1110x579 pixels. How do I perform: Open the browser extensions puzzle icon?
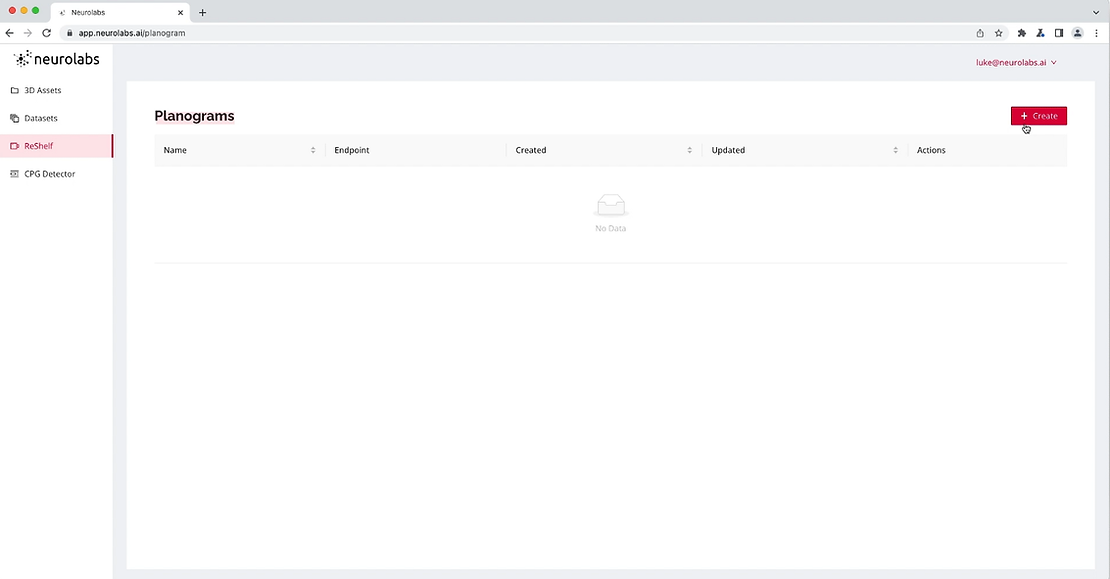click(1022, 33)
